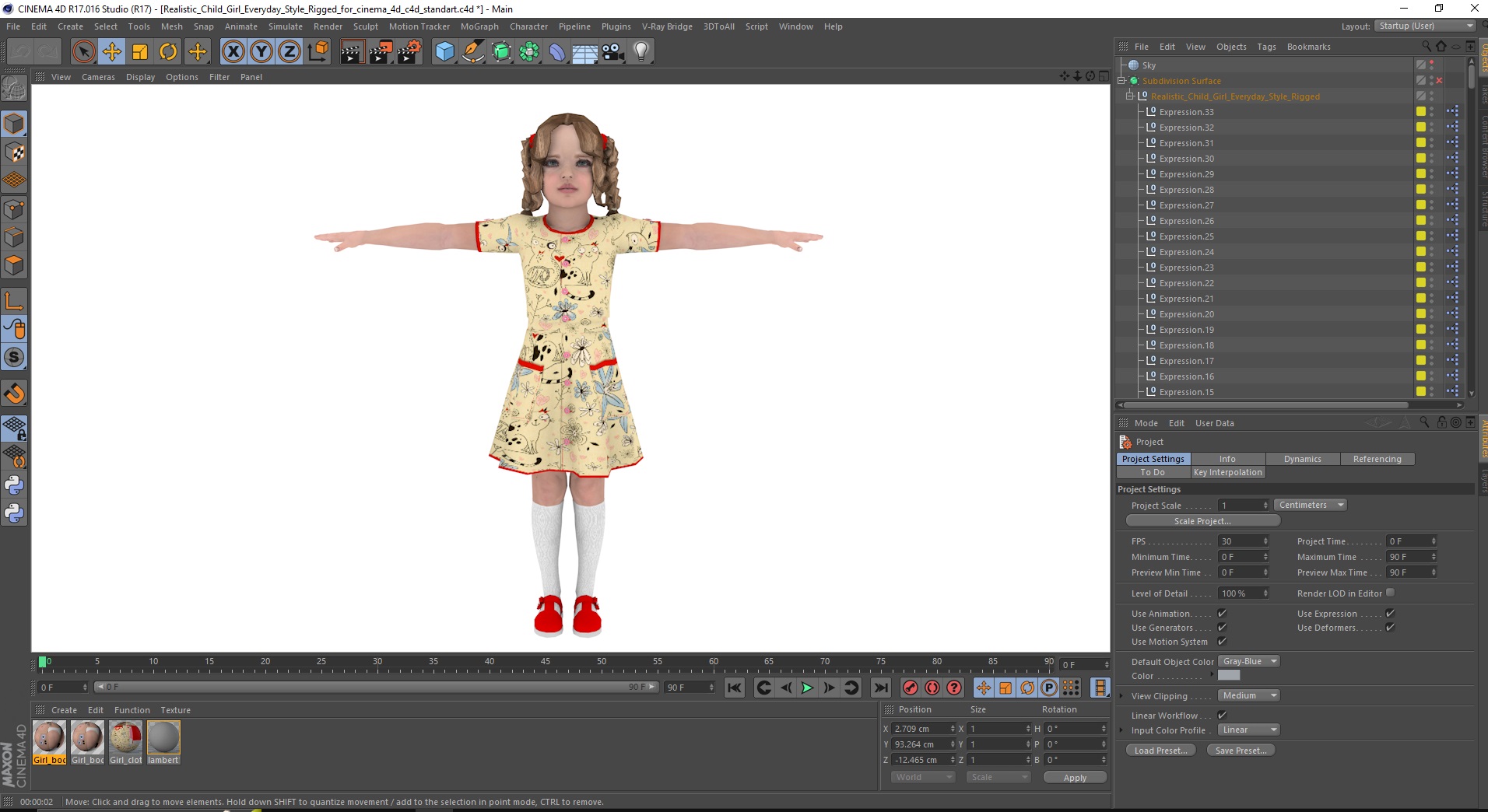Click Render View clapperboard icon

coord(352,52)
